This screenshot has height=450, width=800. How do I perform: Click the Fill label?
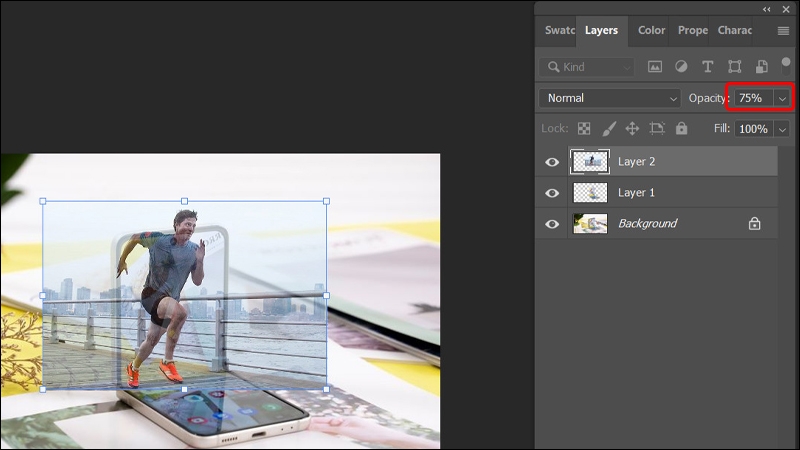tap(721, 128)
